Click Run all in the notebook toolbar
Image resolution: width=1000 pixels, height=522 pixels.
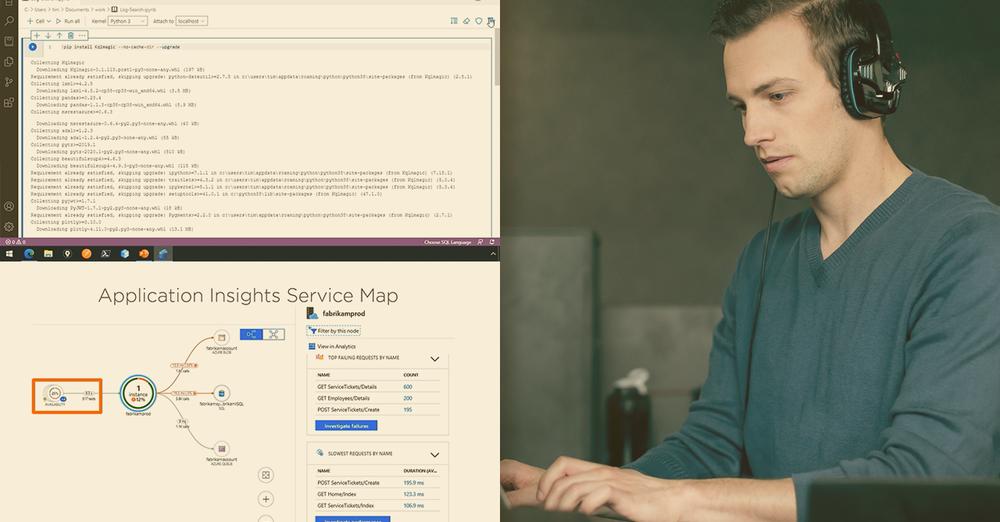point(68,21)
